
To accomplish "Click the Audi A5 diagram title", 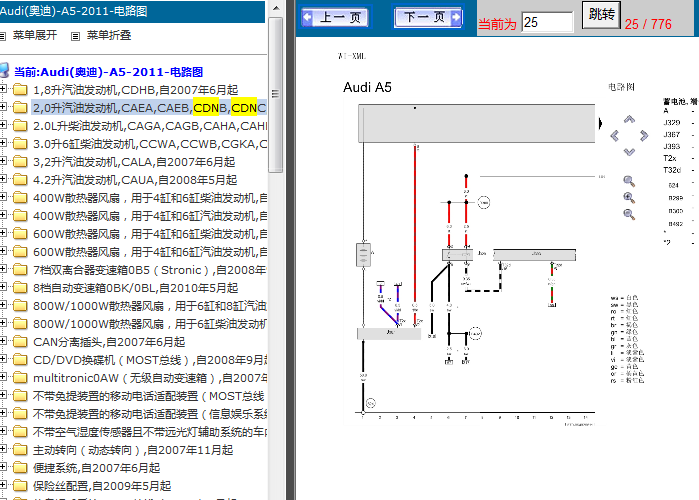I will point(367,87).
